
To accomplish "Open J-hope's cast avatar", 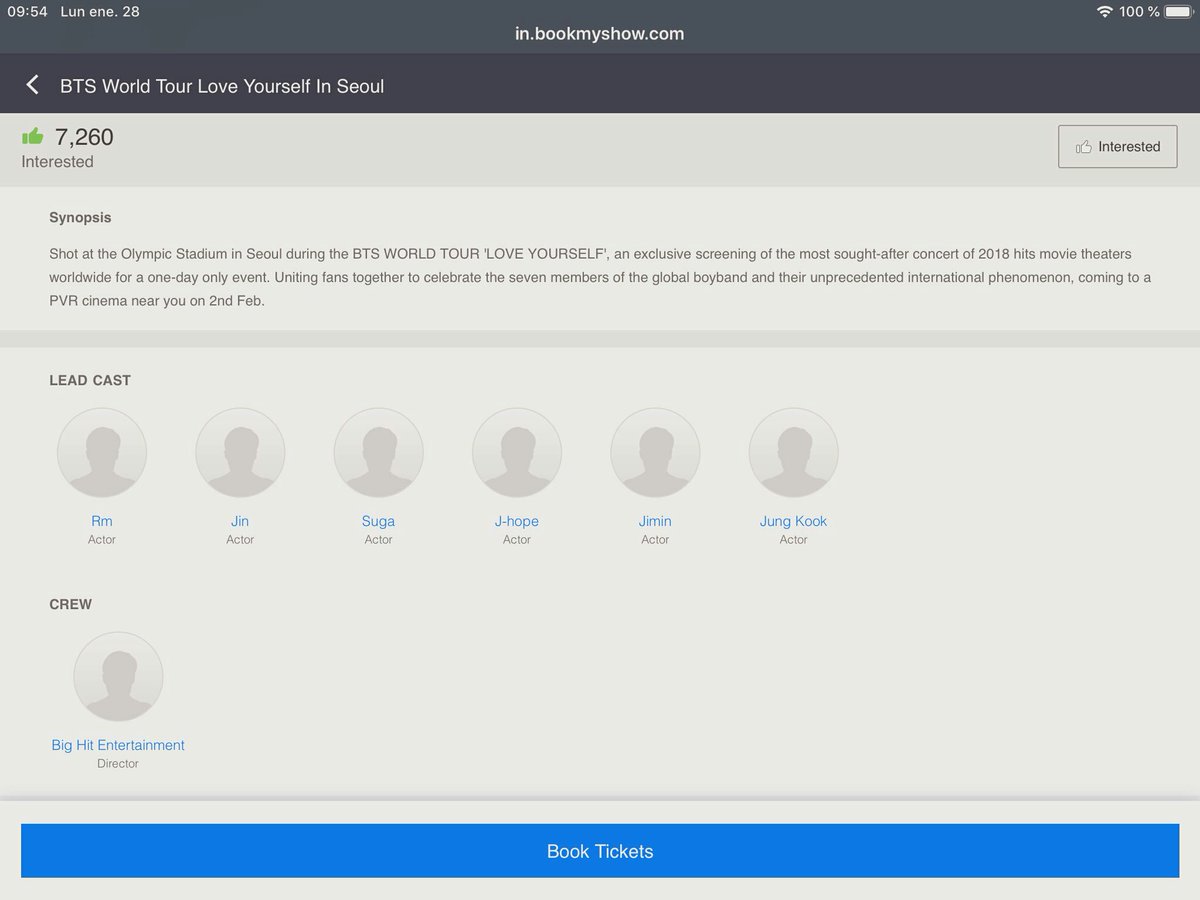I will pyautogui.click(x=517, y=453).
